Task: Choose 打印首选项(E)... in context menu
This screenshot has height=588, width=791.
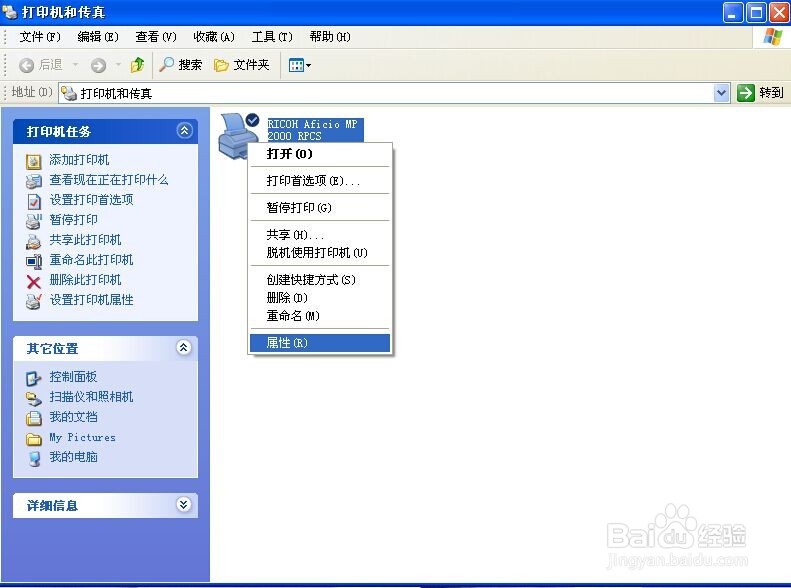Action: 320,181
